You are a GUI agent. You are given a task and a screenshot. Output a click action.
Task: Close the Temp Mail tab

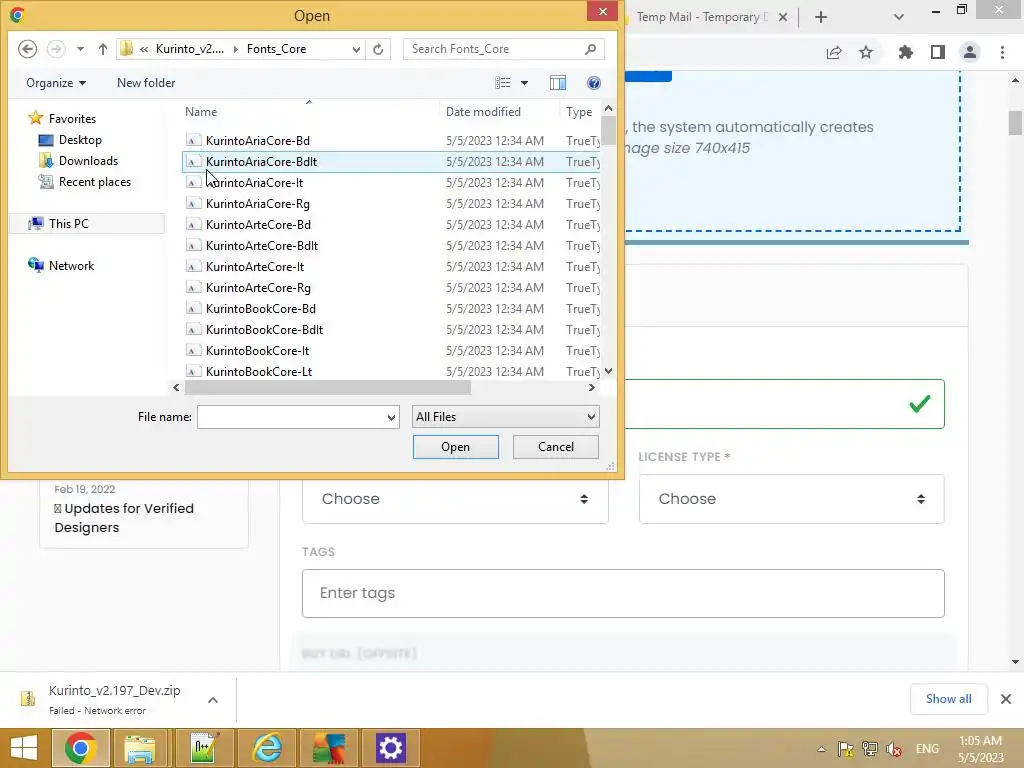coord(782,17)
